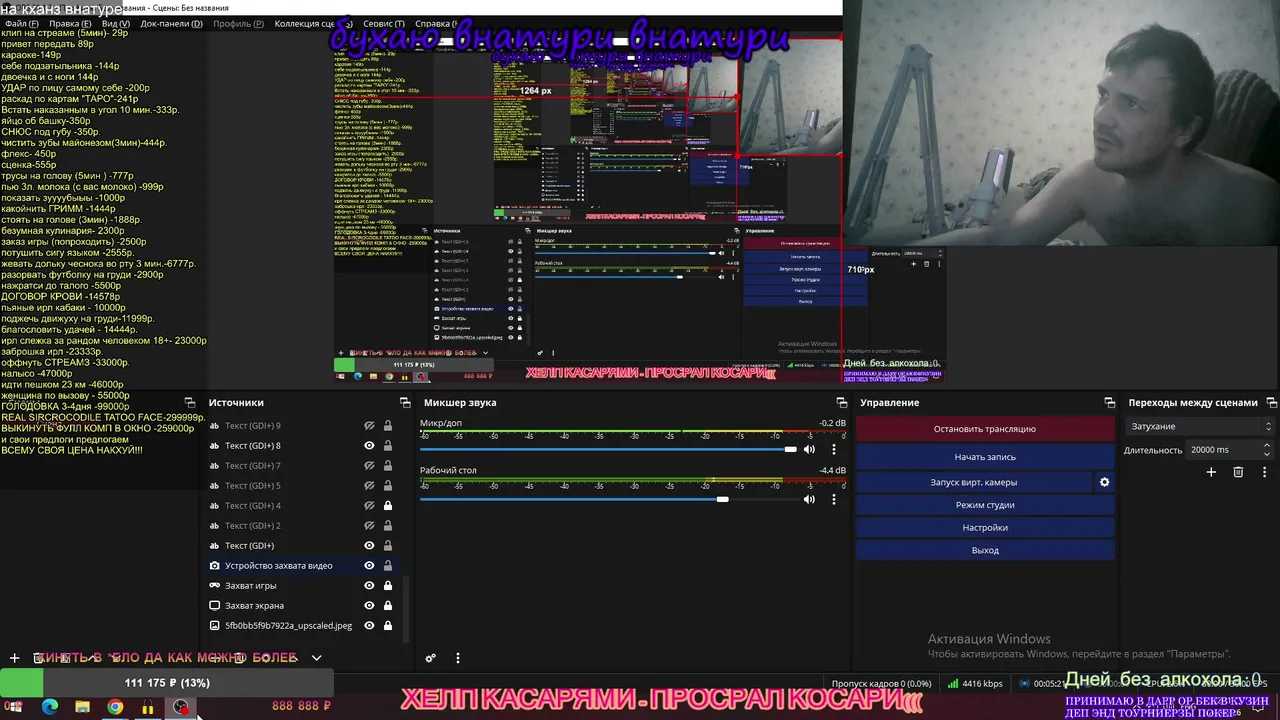Image resolution: width=1280 pixels, height=720 pixels.
Task: Unlock the 5fb0bb5f9b7922a_upscaled.jpeg source
Action: (388, 626)
